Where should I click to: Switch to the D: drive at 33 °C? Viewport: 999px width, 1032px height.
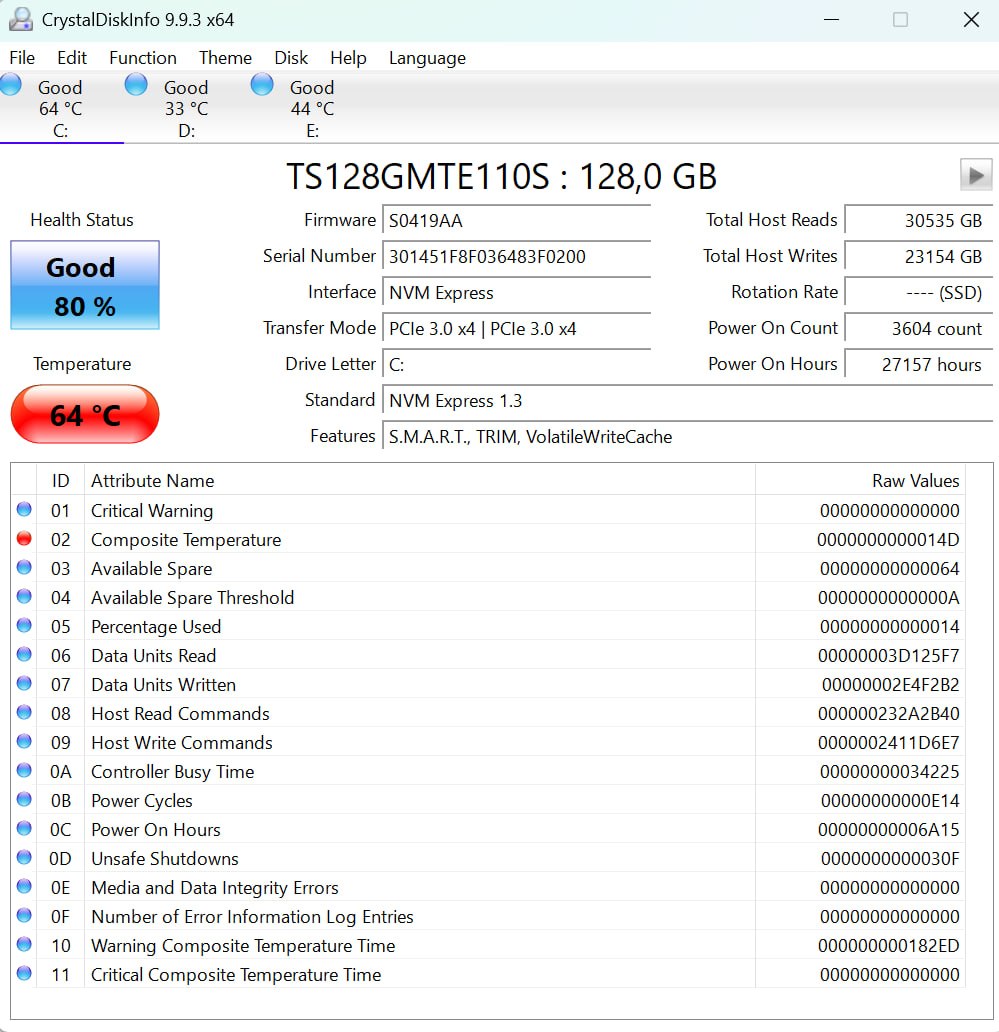click(x=186, y=108)
